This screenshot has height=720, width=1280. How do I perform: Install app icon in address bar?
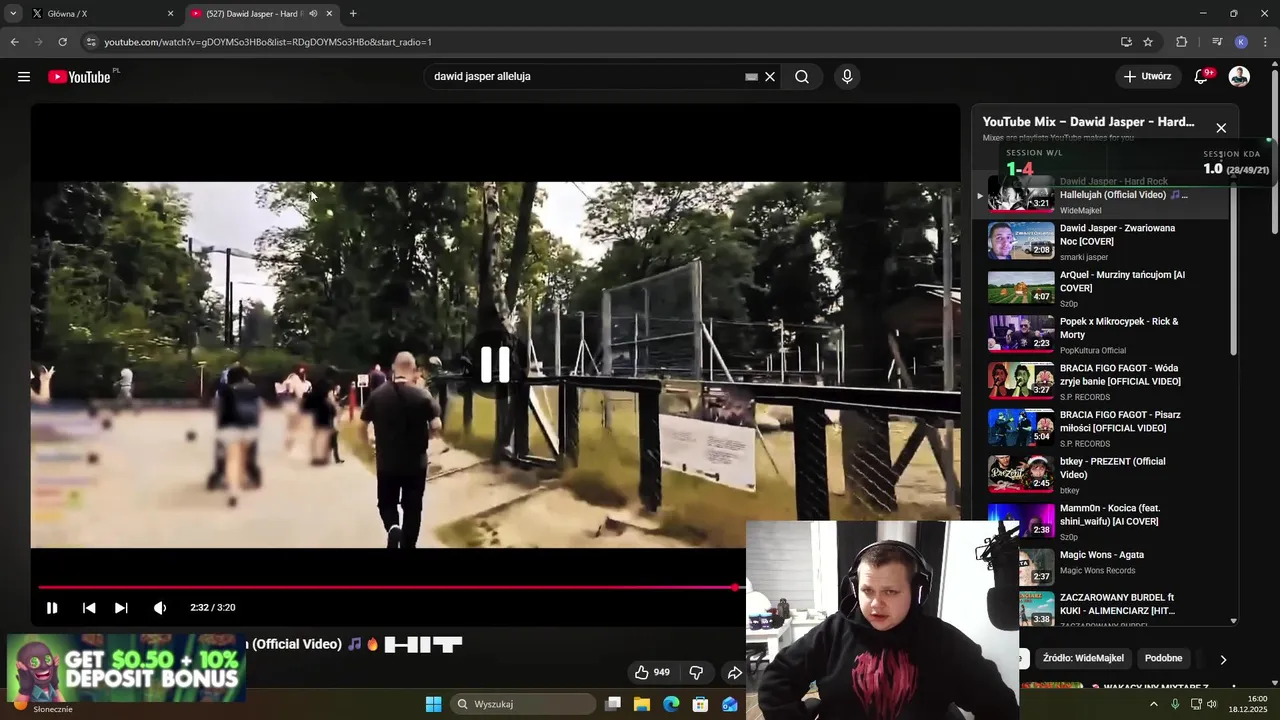coord(1126,42)
